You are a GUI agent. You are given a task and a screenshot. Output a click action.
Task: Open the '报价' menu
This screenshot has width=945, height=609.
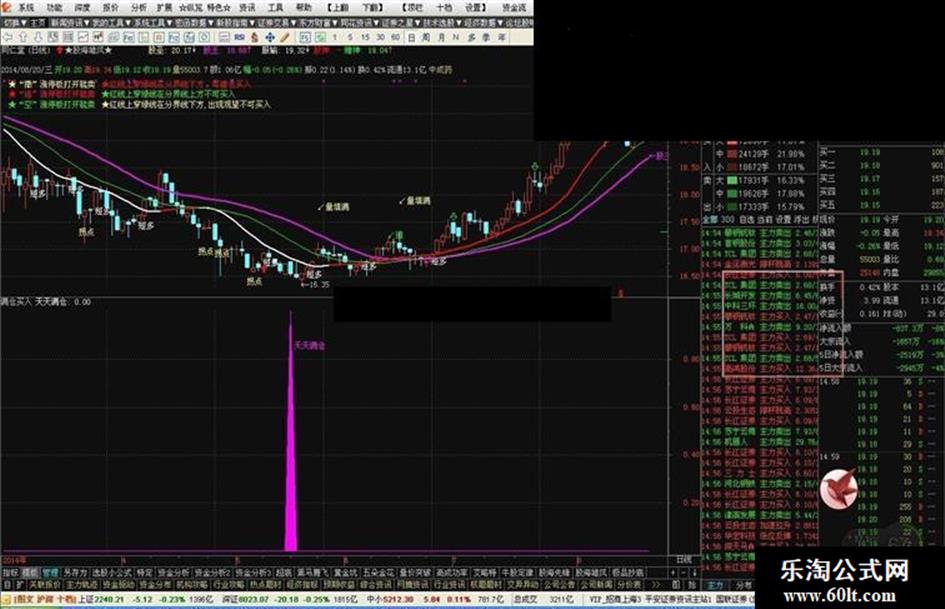(110, 7)
